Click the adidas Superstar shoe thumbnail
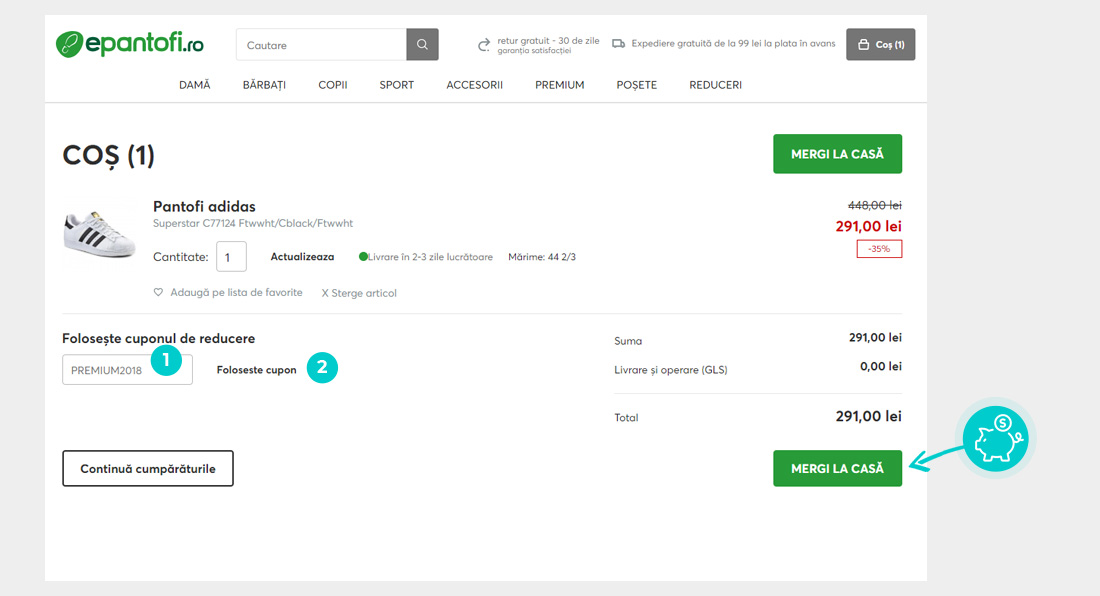This screenshot has height=596, width=1100. (x=99, y=235)
